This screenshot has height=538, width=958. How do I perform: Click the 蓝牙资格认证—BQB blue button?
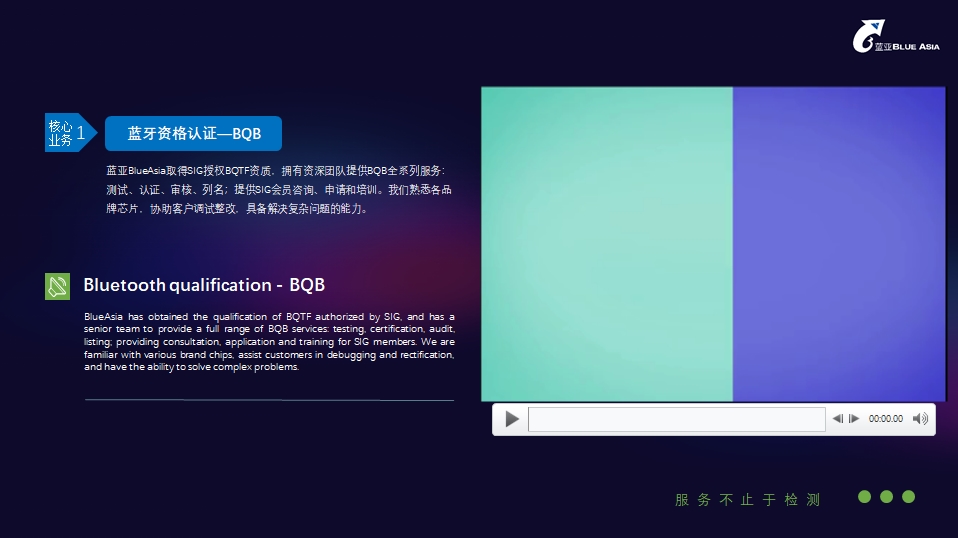tap(193, 133)
